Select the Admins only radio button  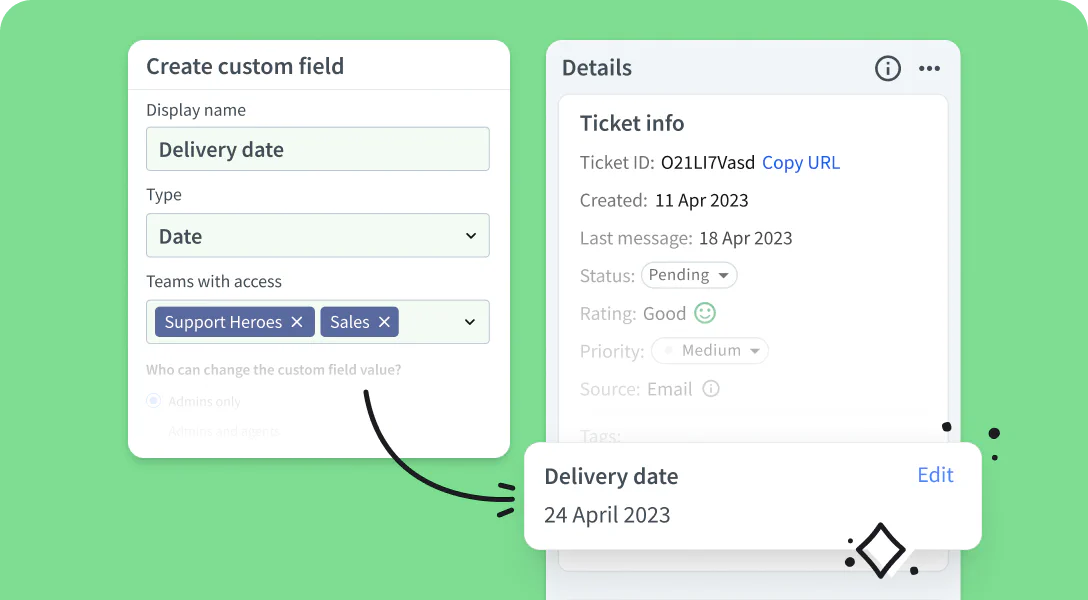coord(153,400)
